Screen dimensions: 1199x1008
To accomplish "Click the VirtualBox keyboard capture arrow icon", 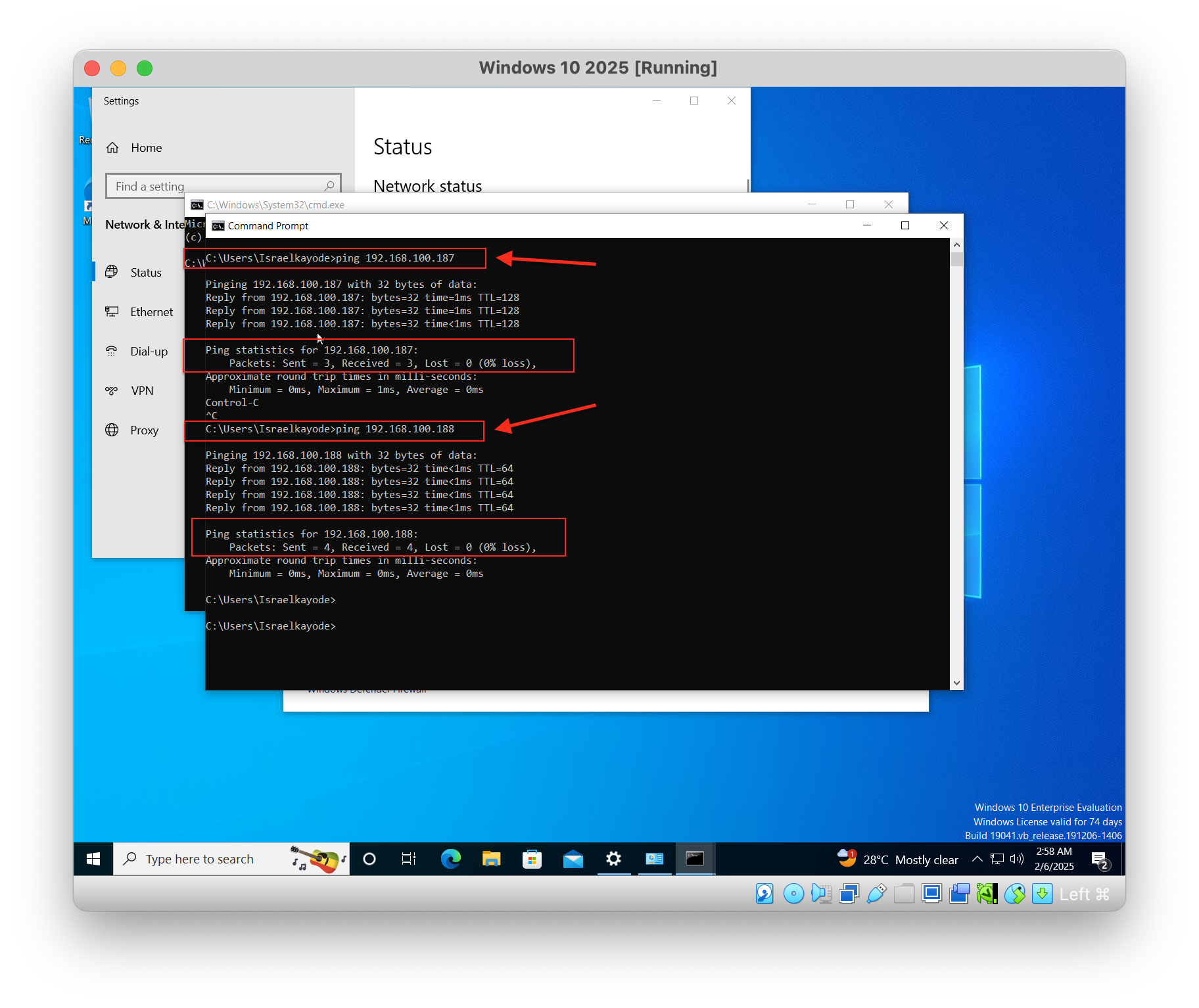I will pyautogui.click(x=1042, y=894).
